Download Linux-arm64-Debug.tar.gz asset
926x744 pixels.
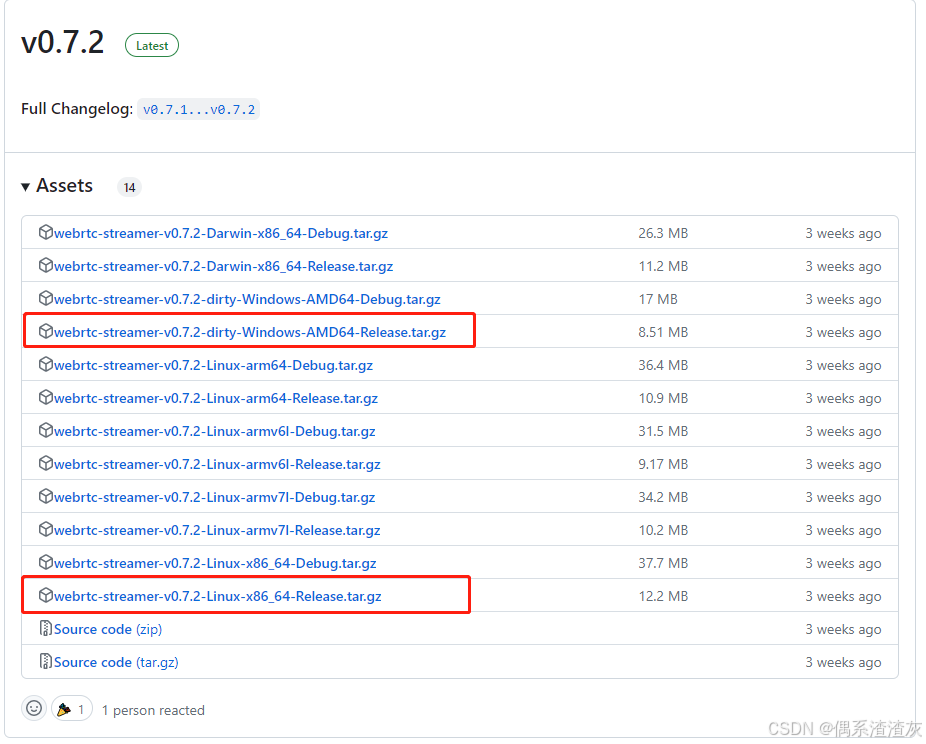point(213,366)
